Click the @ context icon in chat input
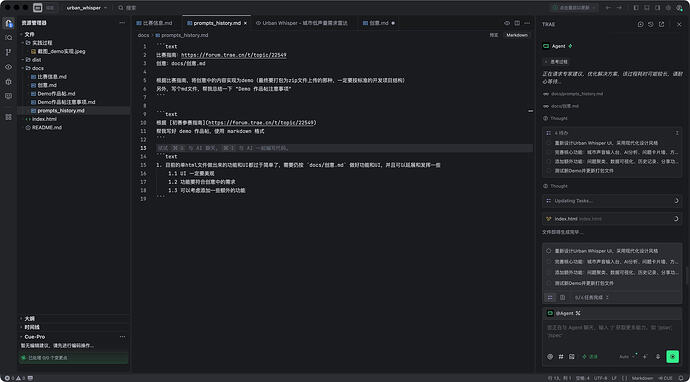 tap(550, 356)
